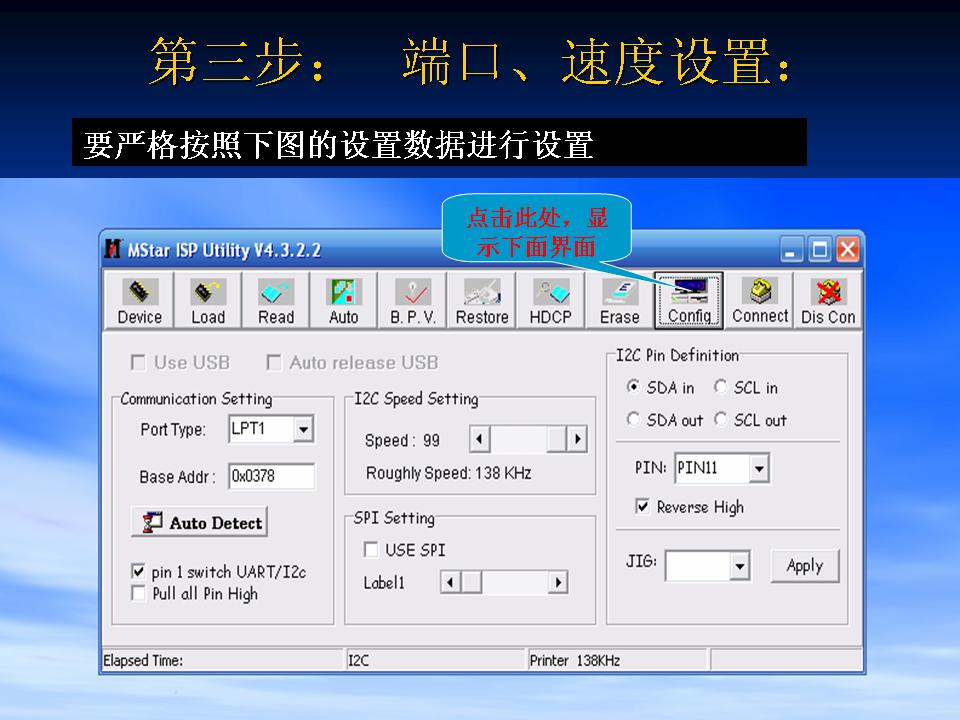Disable pin 1 switch UART/I2c checkbox
Screen dimensions: 960x720
[139, 573]
